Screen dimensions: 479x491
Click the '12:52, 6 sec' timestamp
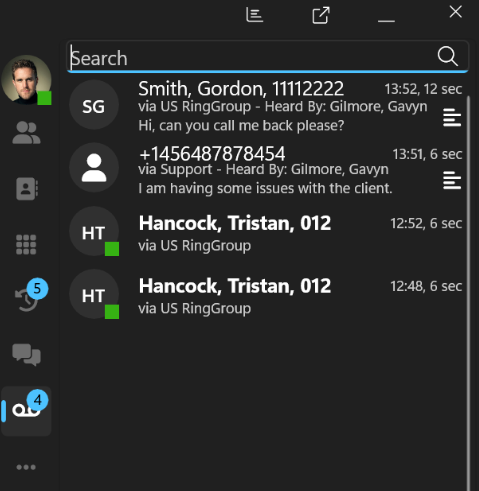tap(426, 223)
